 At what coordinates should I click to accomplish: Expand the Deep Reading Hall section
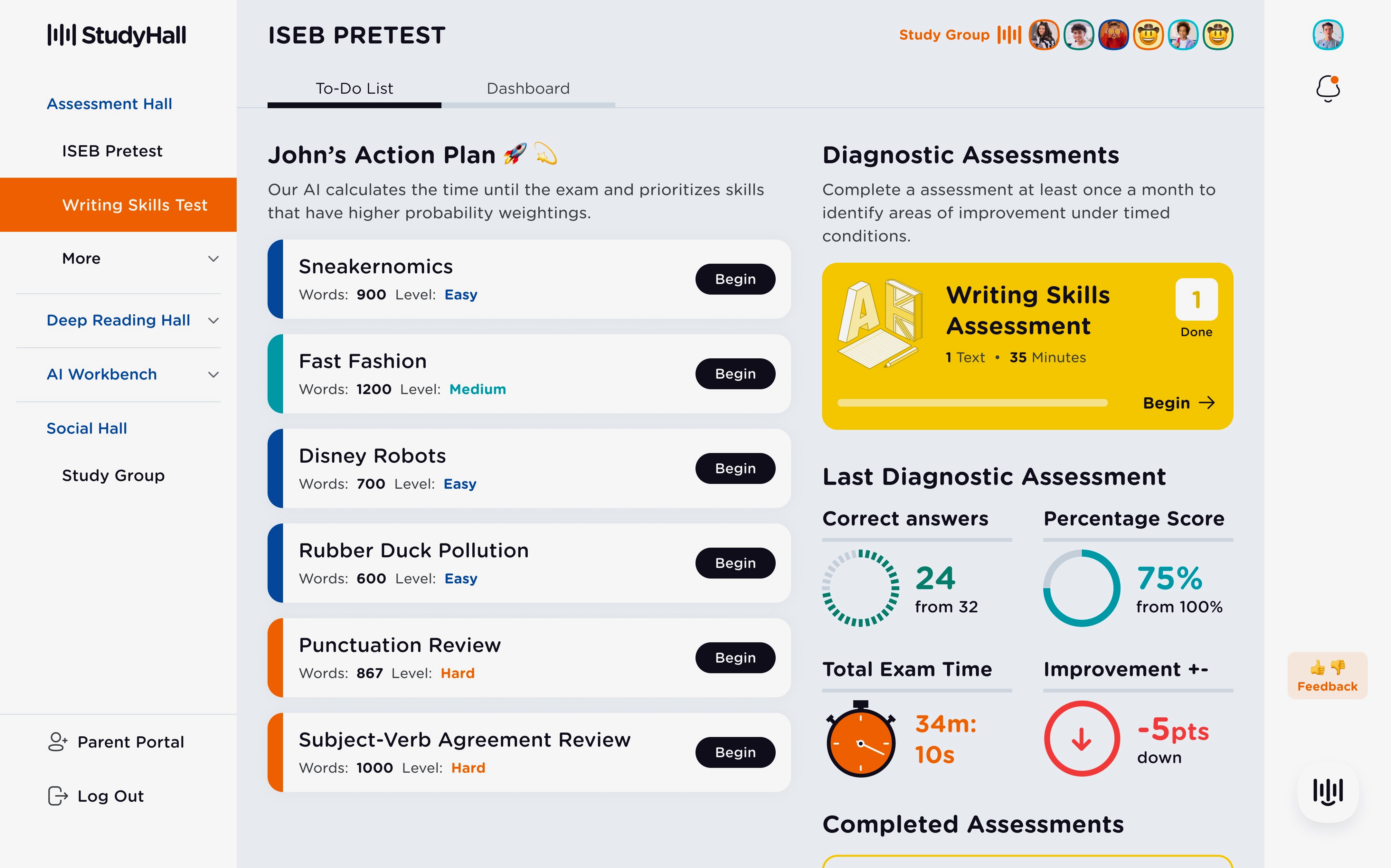[x=213, y=320]
